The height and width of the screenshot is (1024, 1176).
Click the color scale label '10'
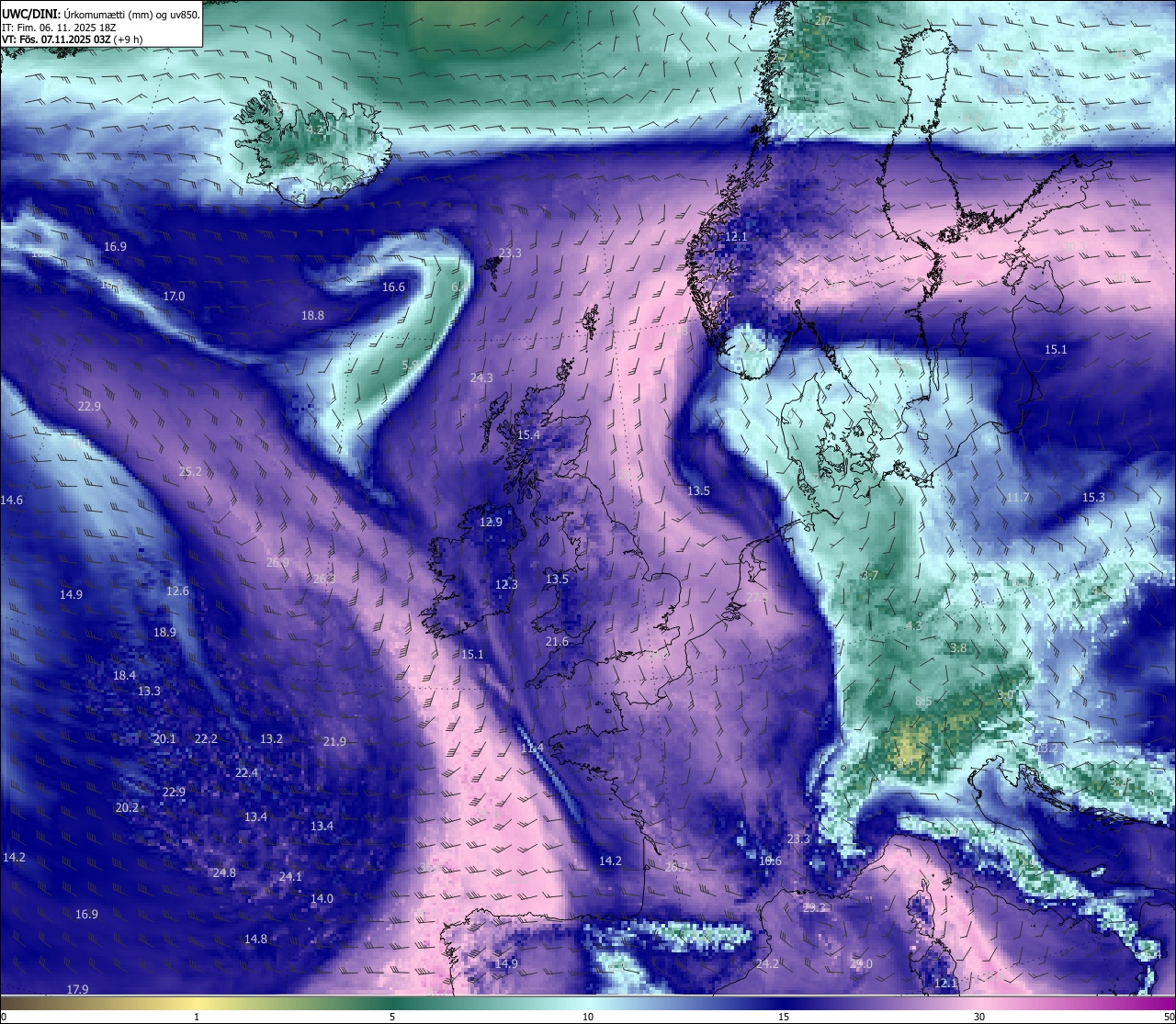click(588, 1017)
